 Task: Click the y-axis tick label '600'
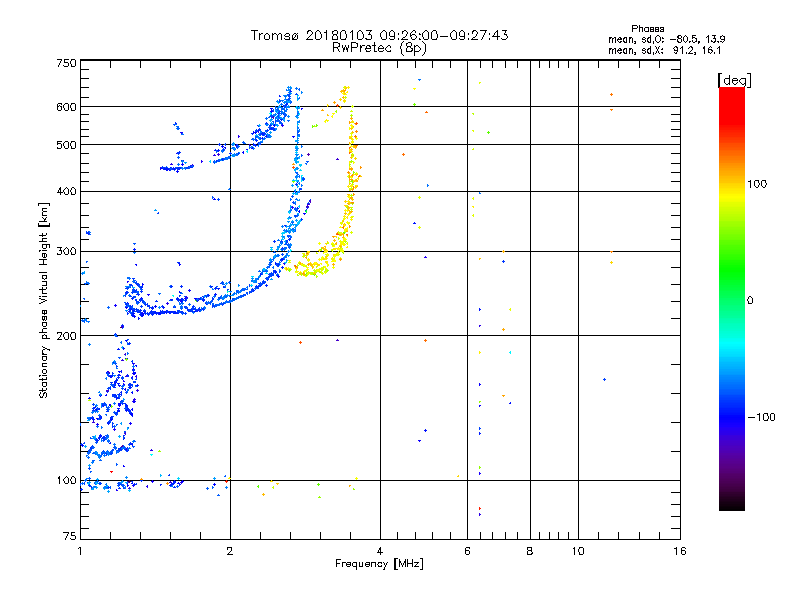[66, 107]
